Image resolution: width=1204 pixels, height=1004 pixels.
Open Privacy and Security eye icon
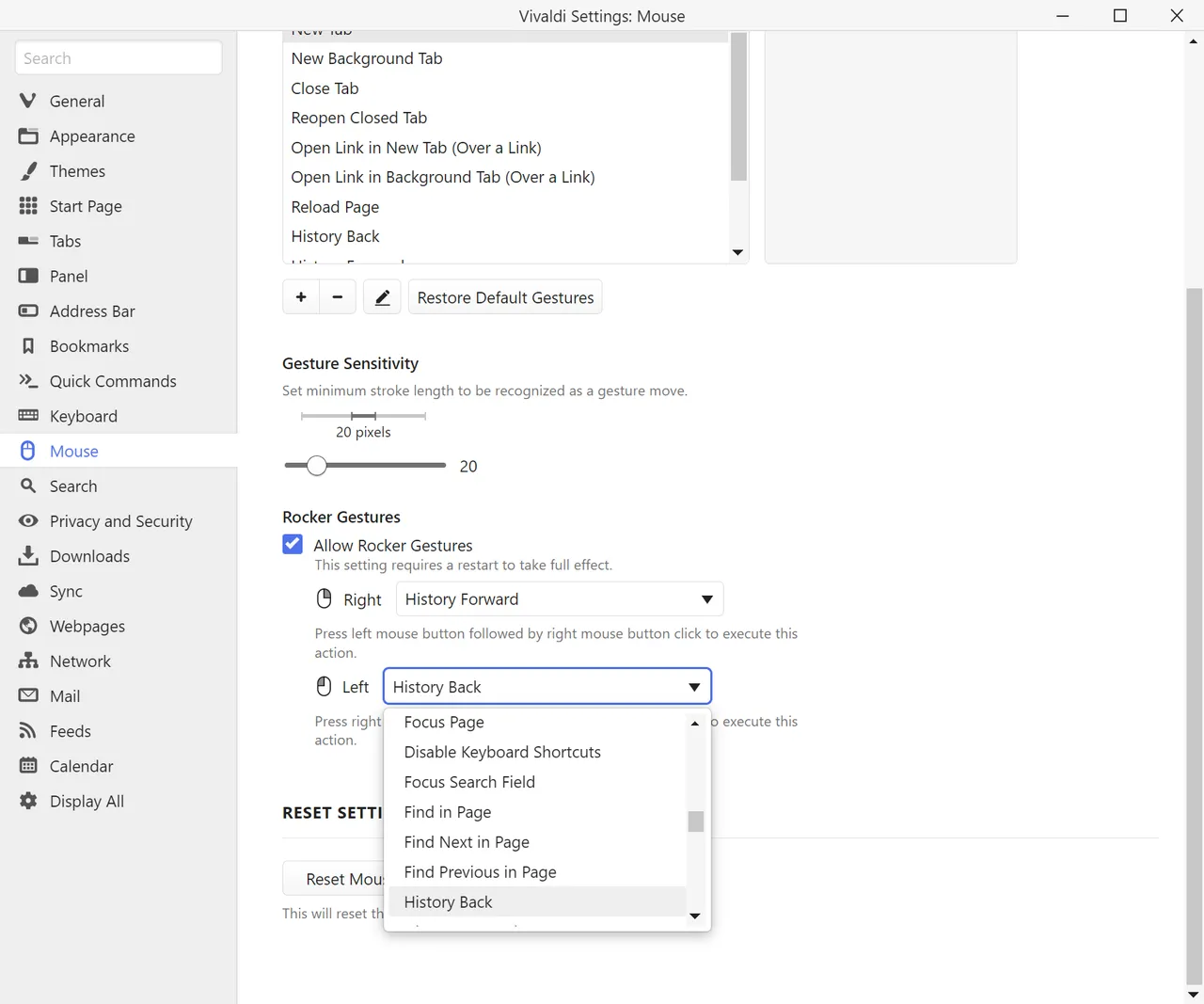click(28, 520)
